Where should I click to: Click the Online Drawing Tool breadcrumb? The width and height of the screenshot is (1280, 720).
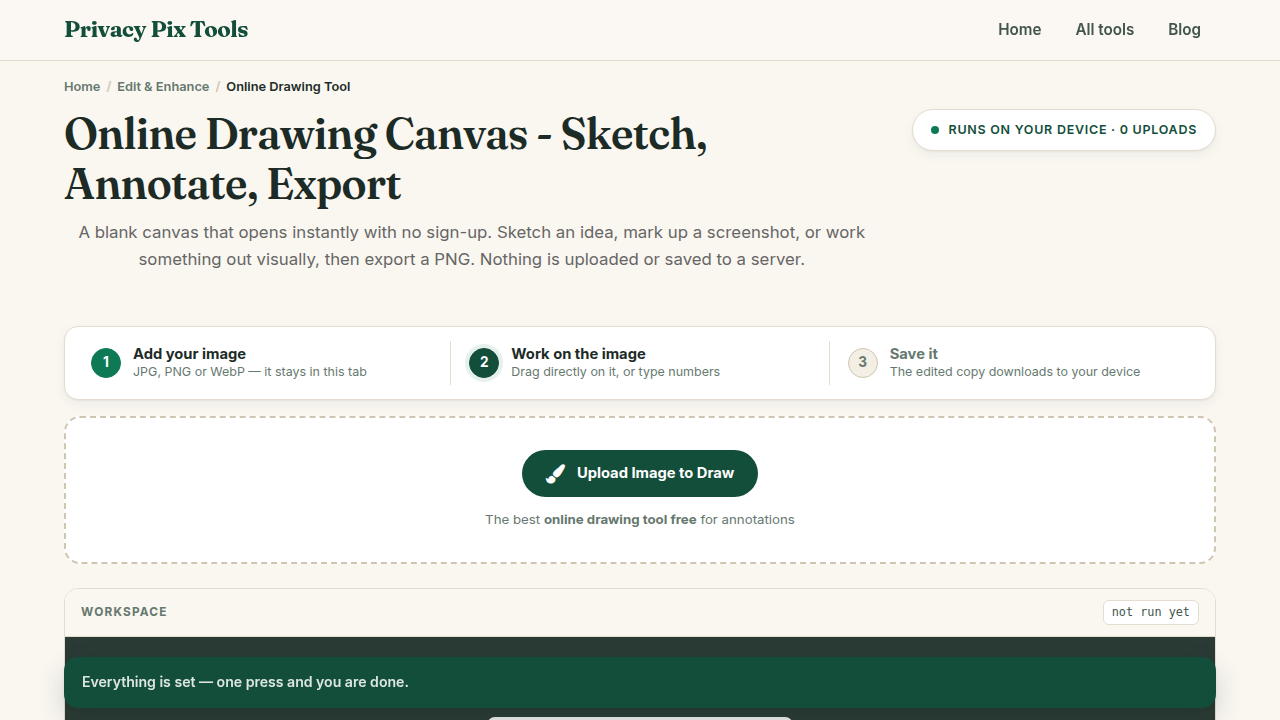click(x=288, y=87)
